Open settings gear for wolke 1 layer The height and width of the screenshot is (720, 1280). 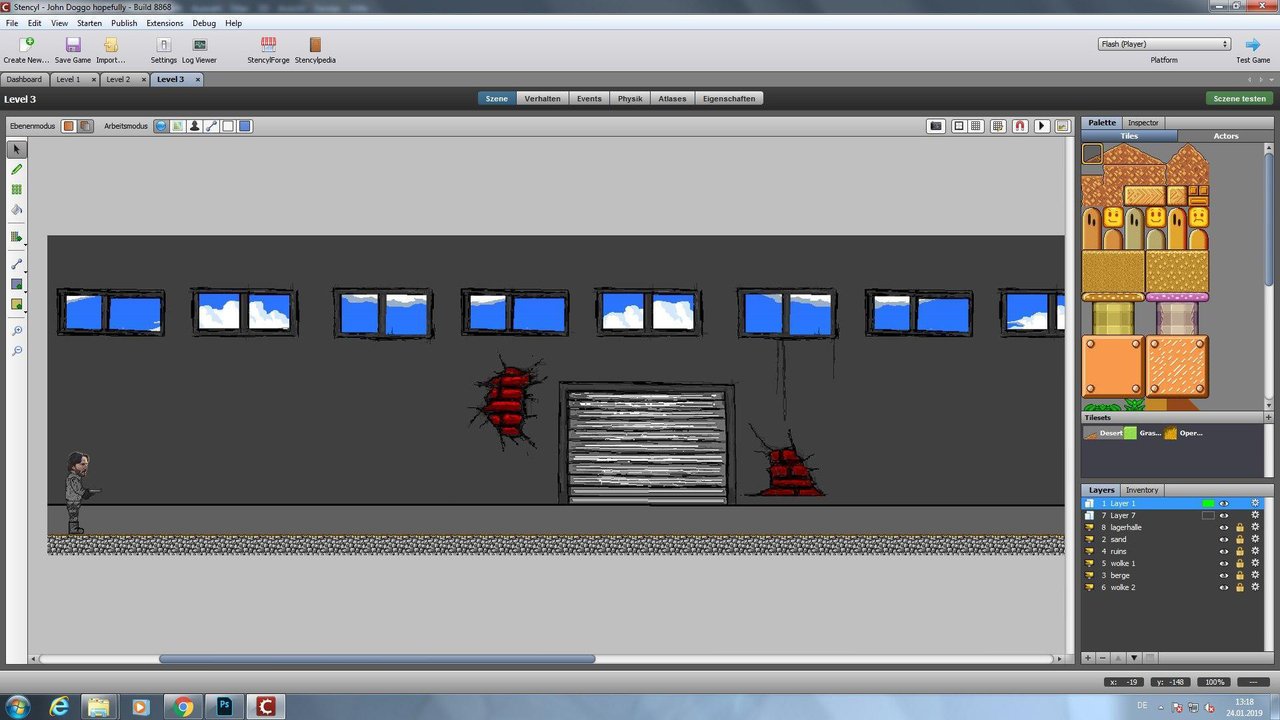point(1256,563)
